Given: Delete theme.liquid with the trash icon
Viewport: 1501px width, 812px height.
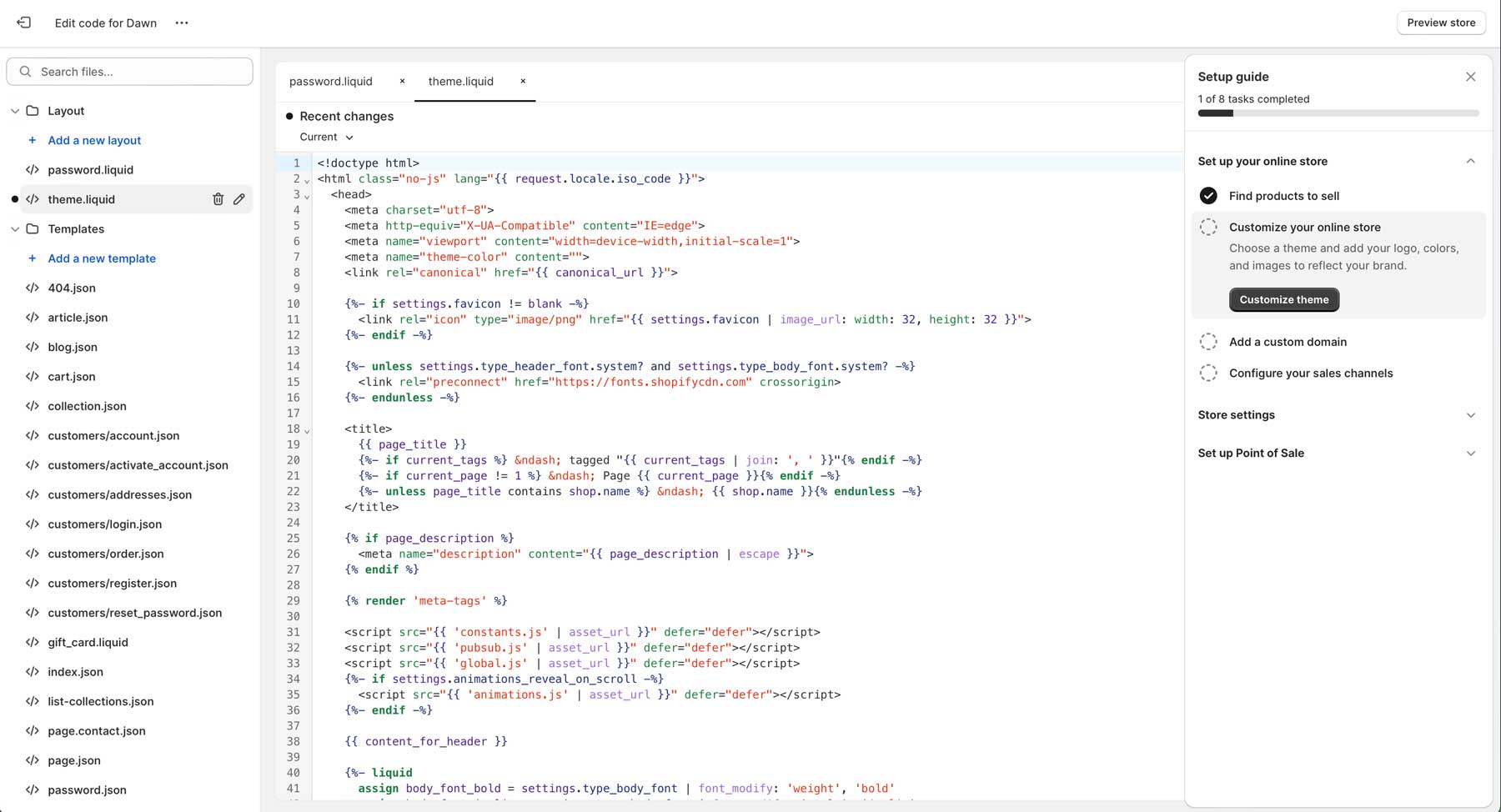Looking at the screenshot, I should (x=218, y=199).
